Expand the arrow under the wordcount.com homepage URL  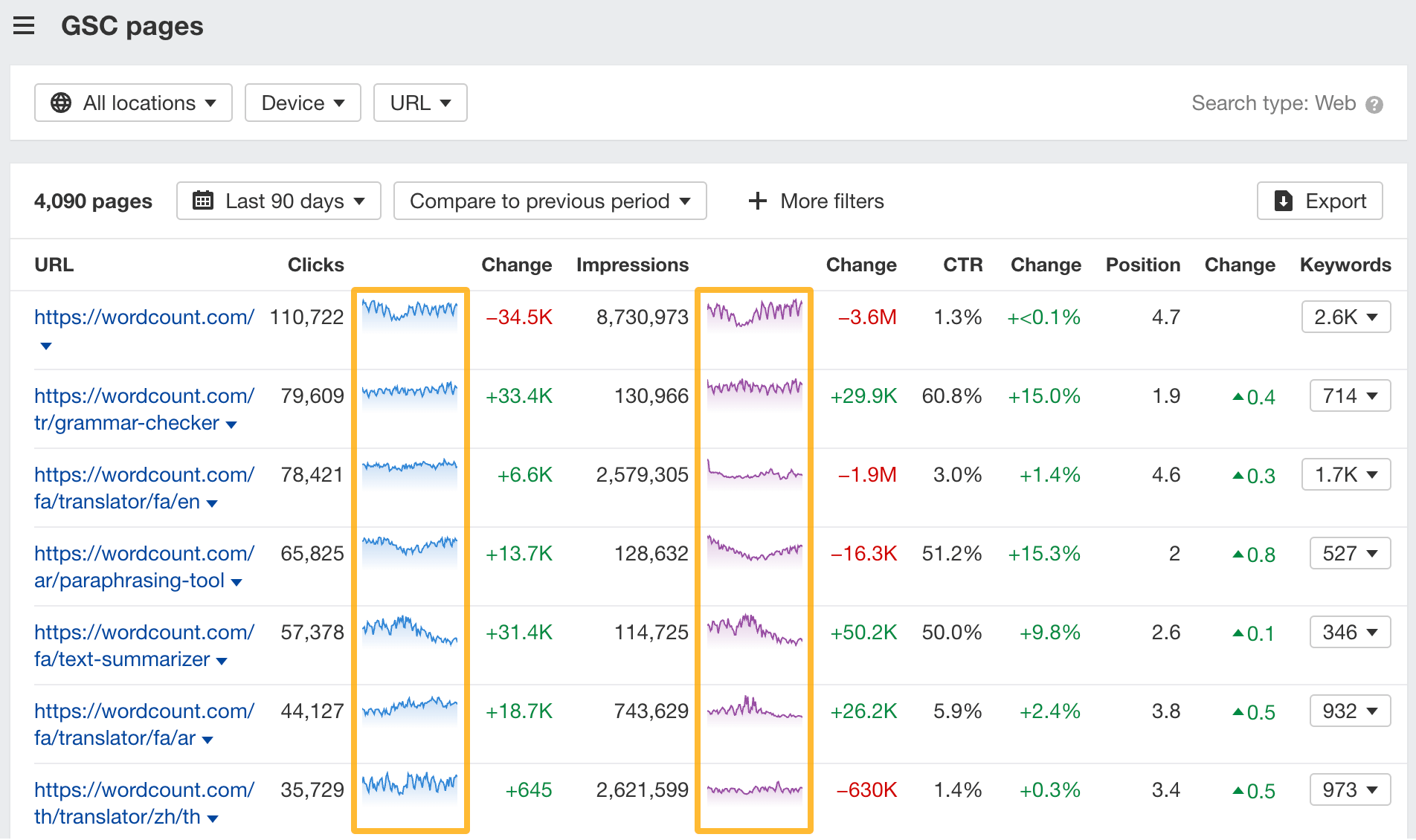(46, 346)
